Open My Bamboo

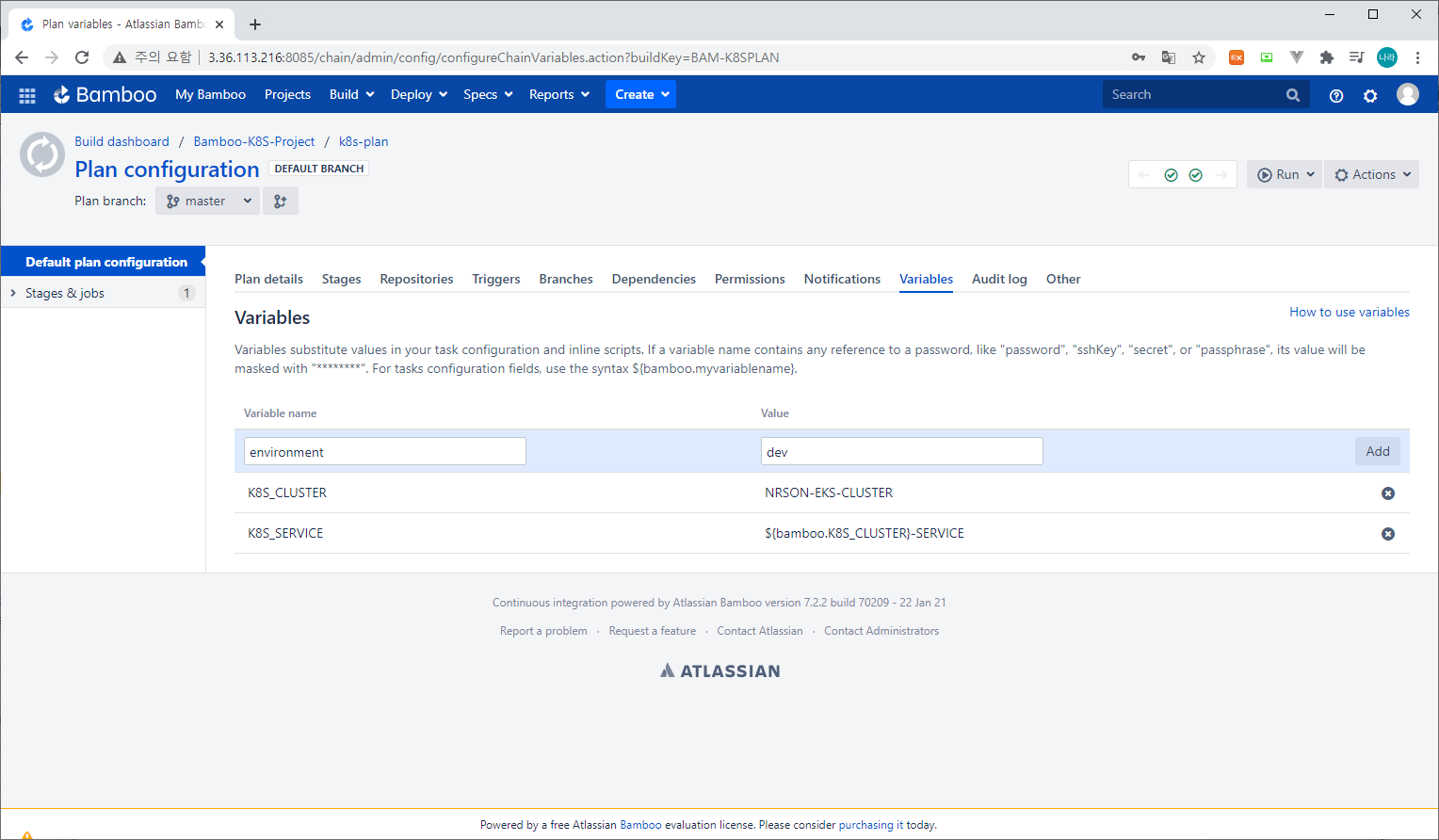point(210,94)
